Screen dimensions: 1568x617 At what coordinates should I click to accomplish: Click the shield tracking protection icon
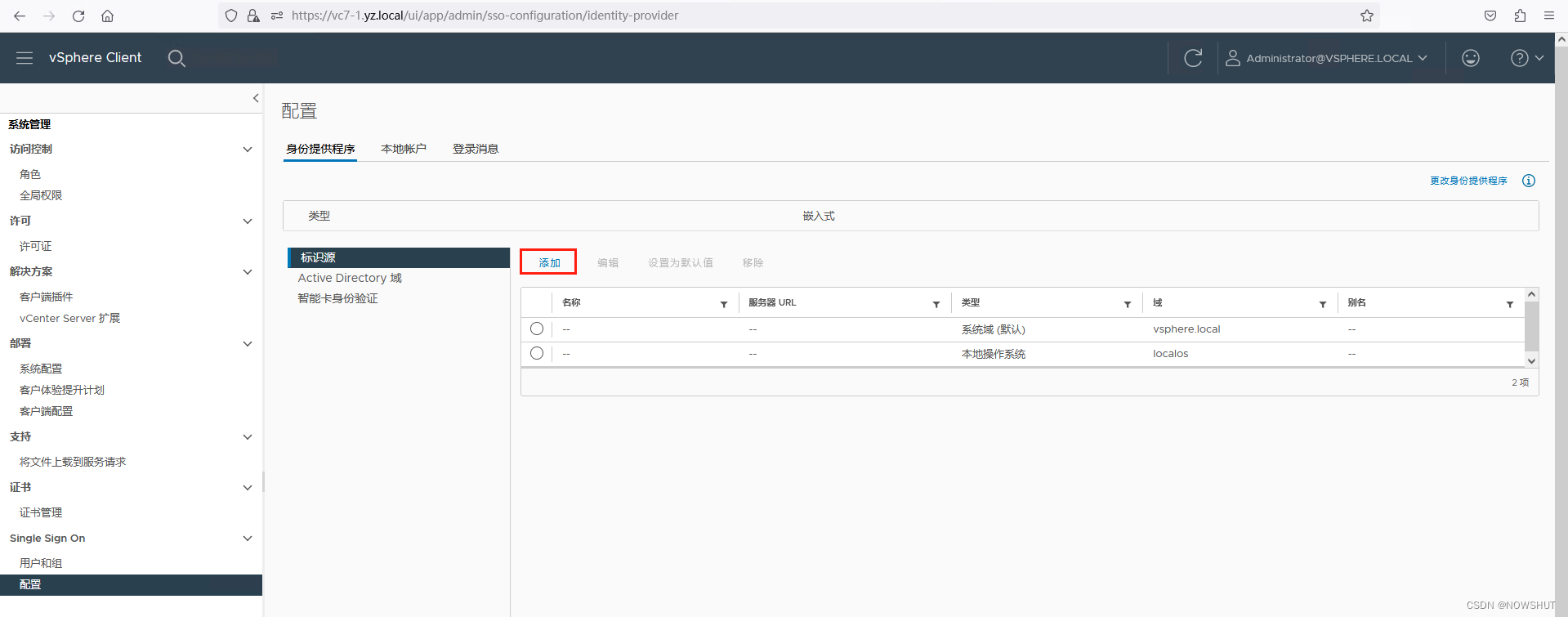[x=231, y=16]
